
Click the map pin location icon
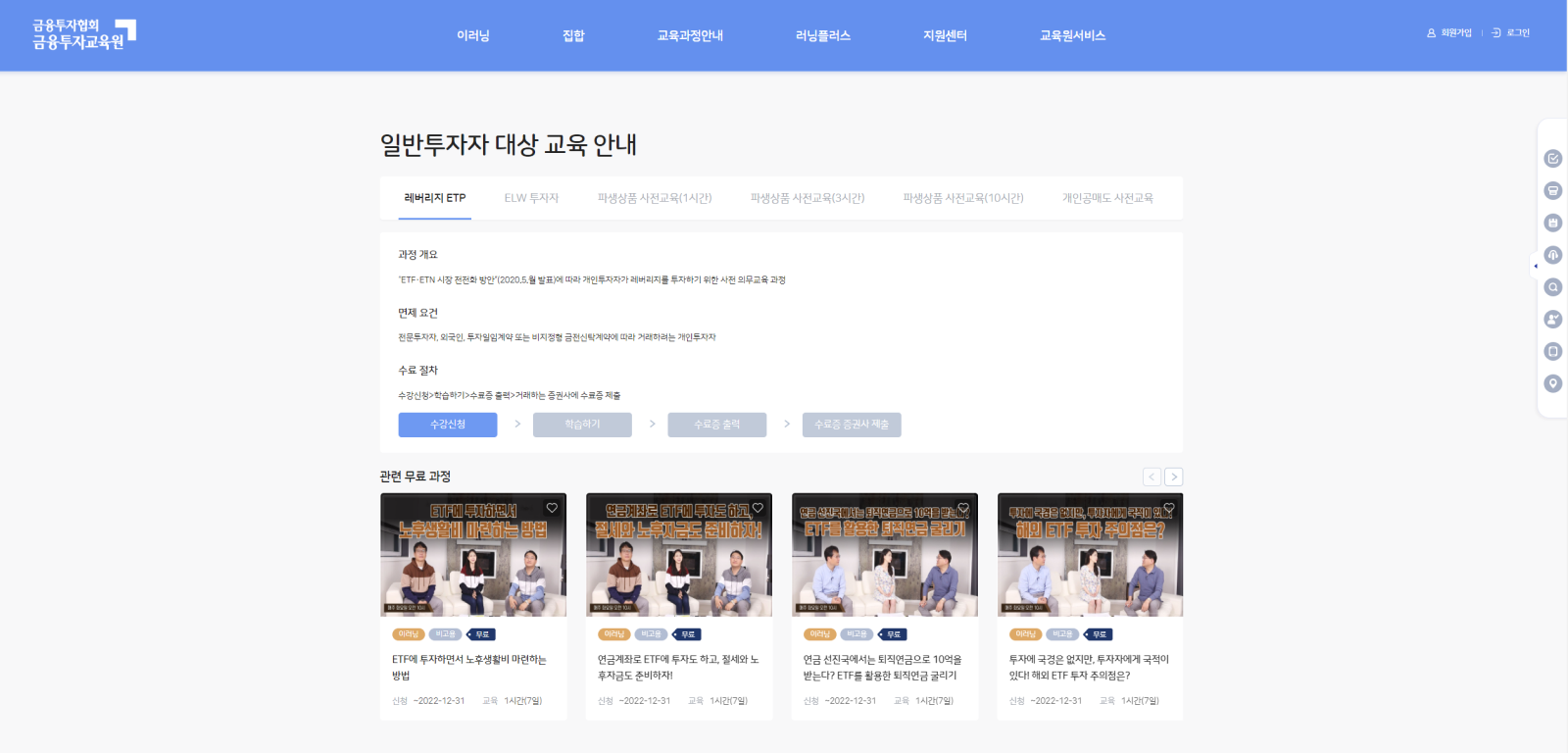coord(1552,383)
